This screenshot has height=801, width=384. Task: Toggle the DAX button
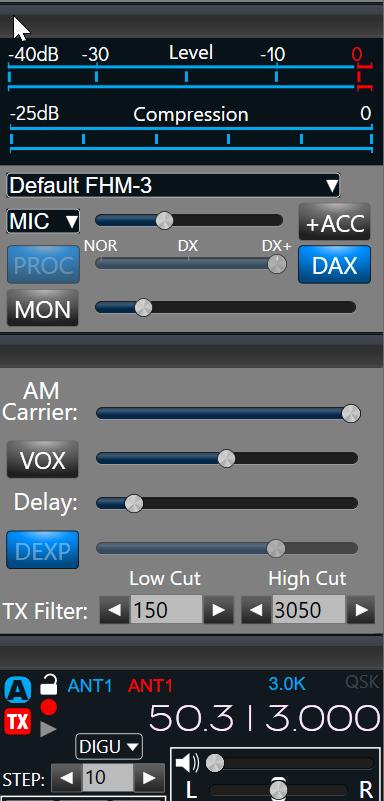point(334,265)
